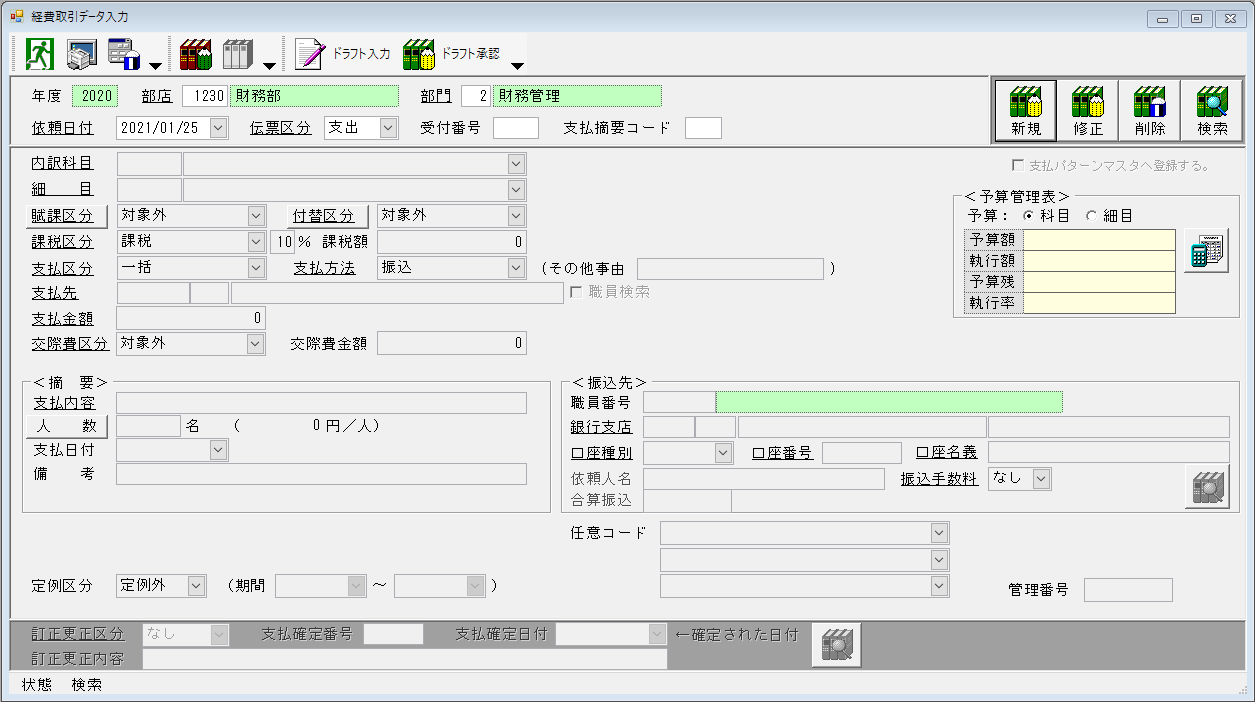Expand the 支払区分 dropdown showing 一括
Image resolution: width=1255 pixels, height=702 pixels.
point(256,268)
